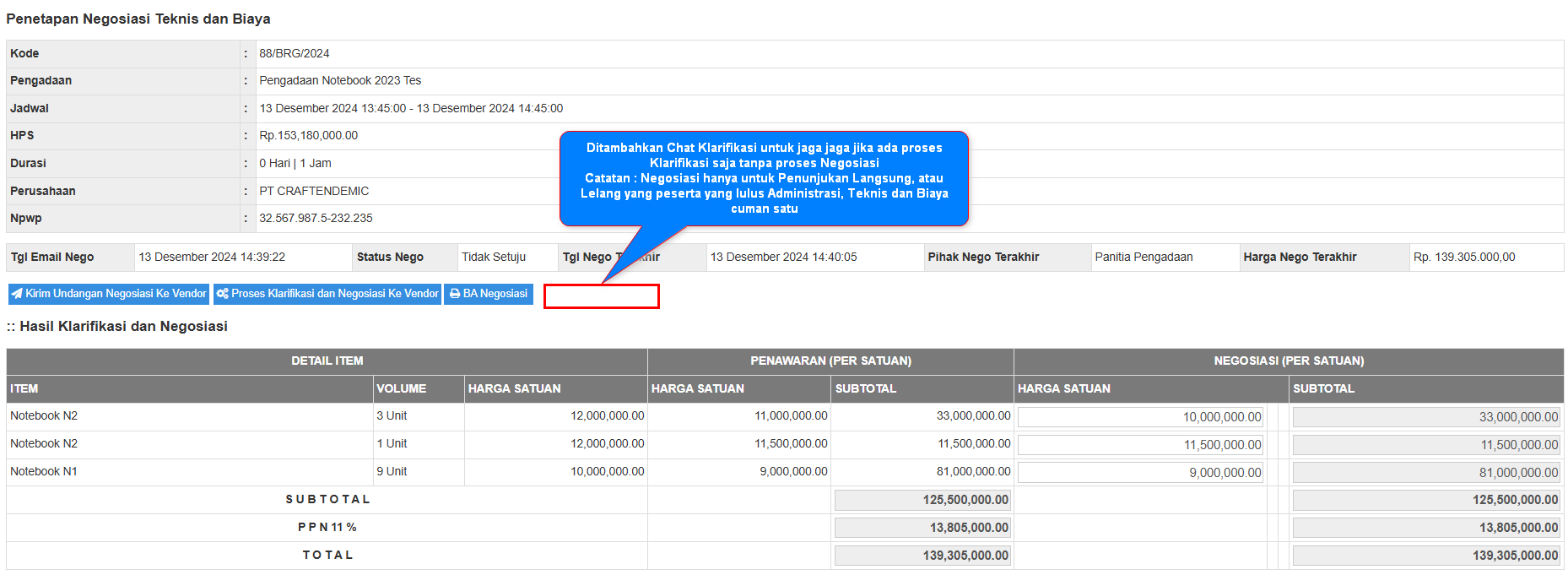Click the Negosiasi TOTAL field showing 139,305,000.00
This screenshot has height=575, width=1568.
[1425, 556]
